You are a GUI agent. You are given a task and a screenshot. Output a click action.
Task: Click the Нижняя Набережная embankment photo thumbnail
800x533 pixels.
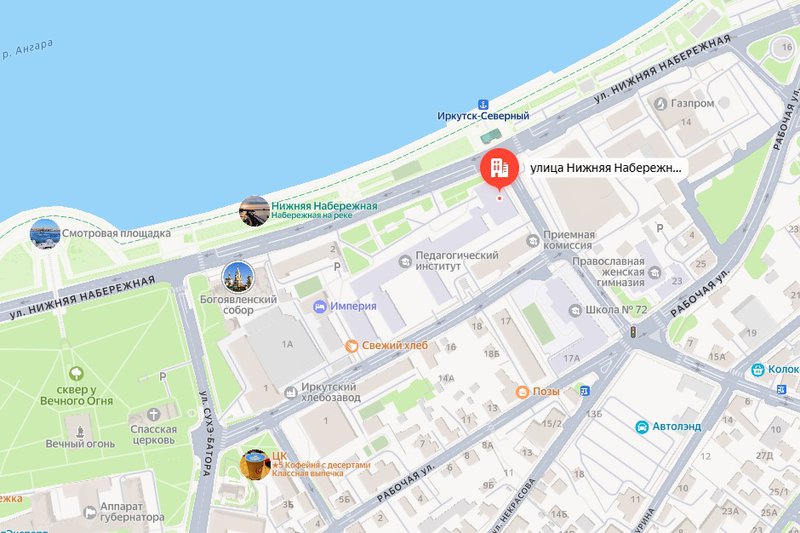254,211
